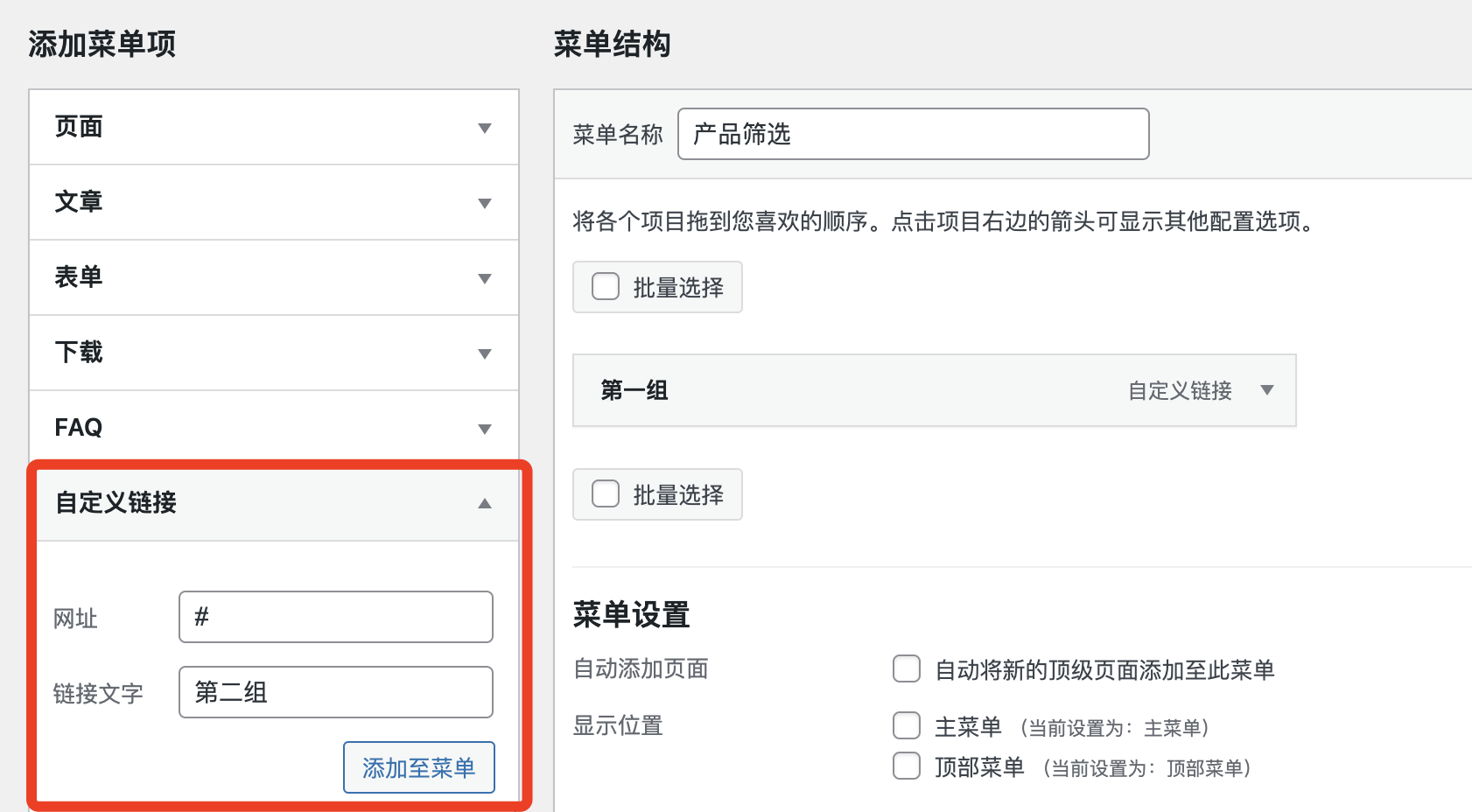
Task: Expand the 页面 panel arrow
Action: click(485, 128)
